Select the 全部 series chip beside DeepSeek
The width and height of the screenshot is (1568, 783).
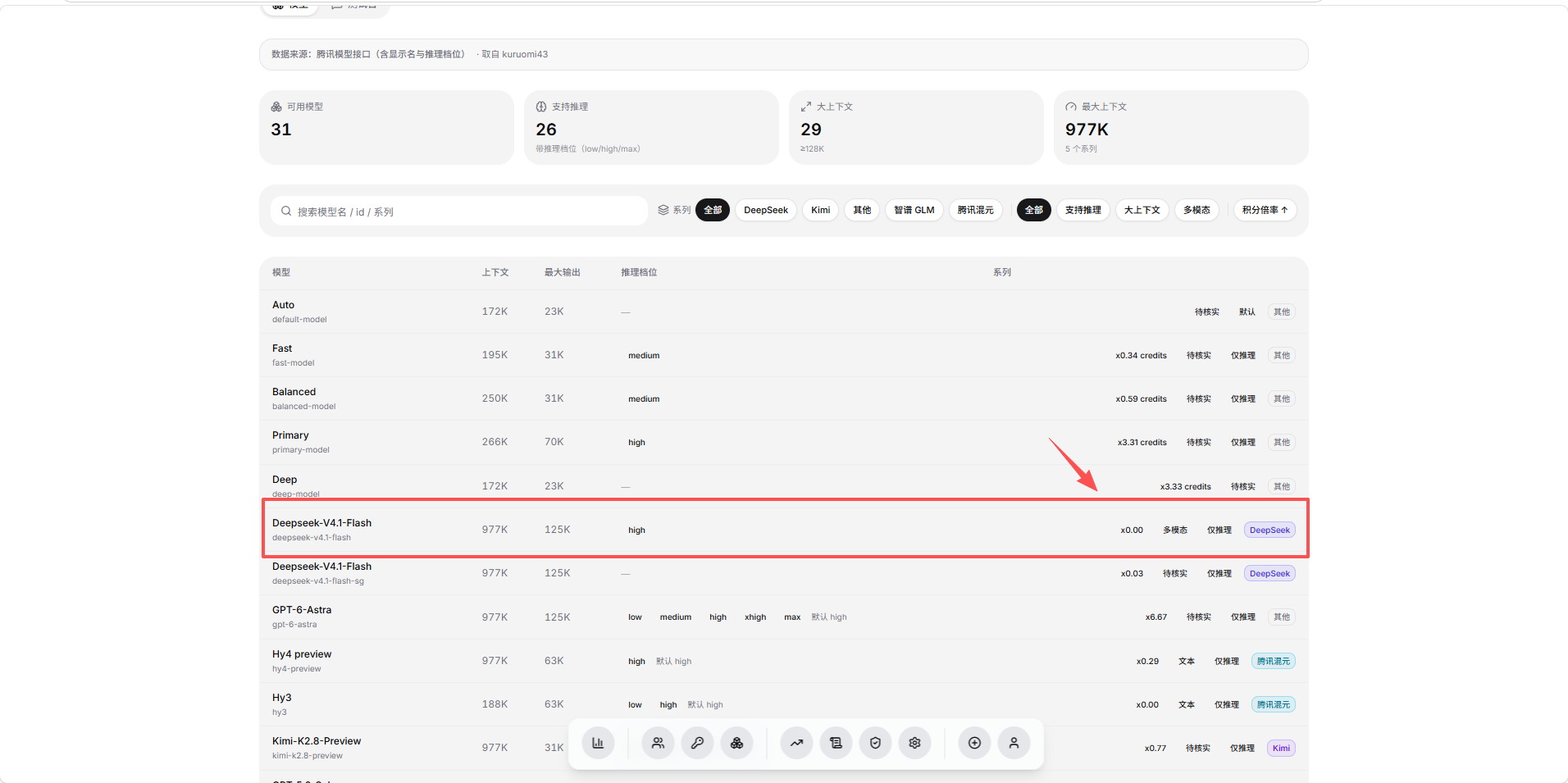click(x=713, y=210)
